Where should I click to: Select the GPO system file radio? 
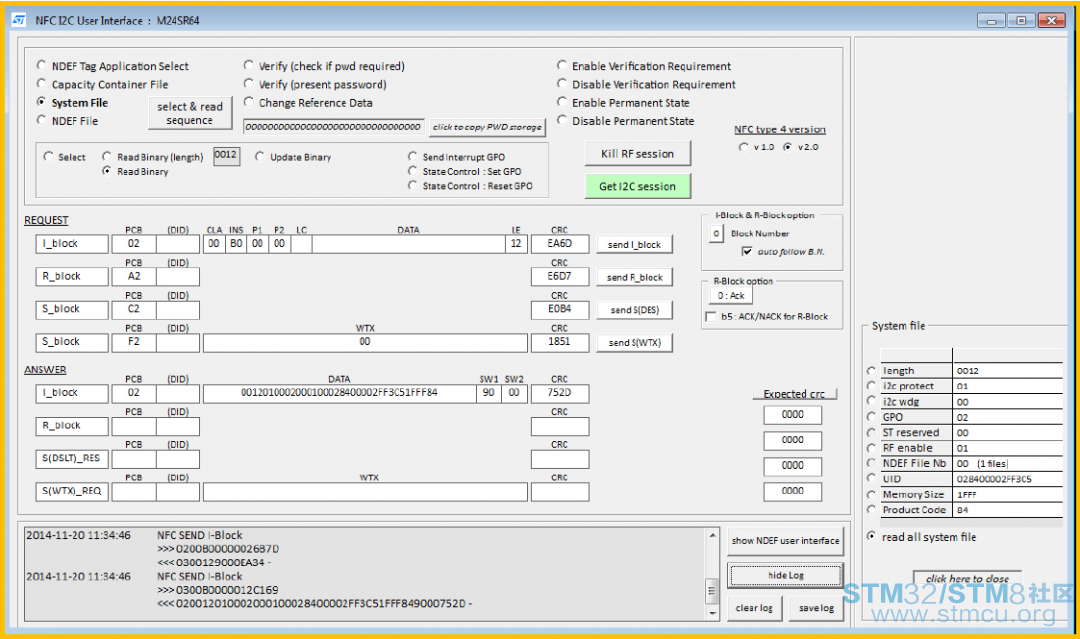871,417
